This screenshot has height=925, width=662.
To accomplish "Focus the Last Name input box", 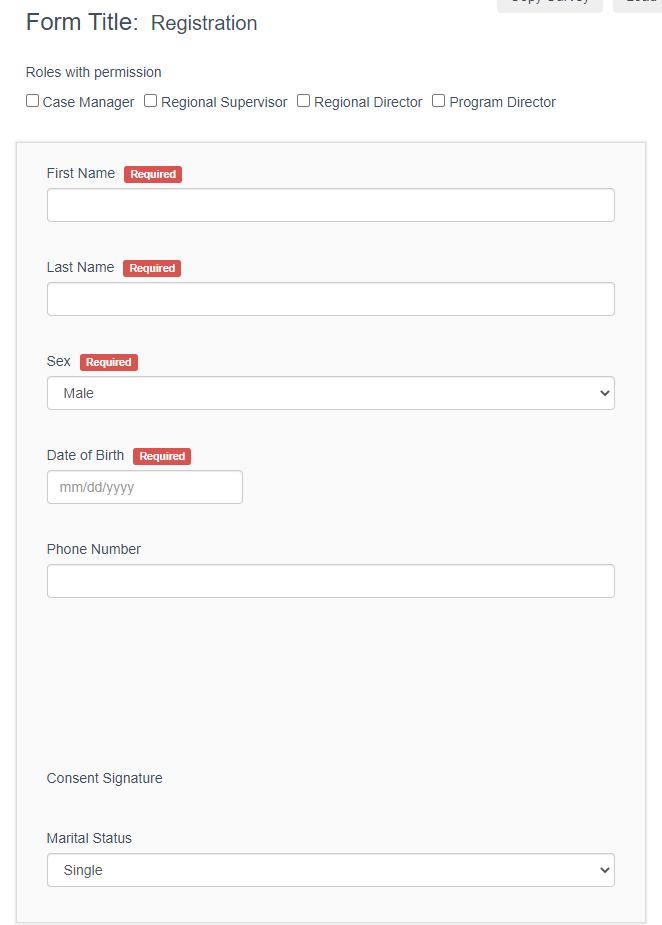I will (330, 299).
